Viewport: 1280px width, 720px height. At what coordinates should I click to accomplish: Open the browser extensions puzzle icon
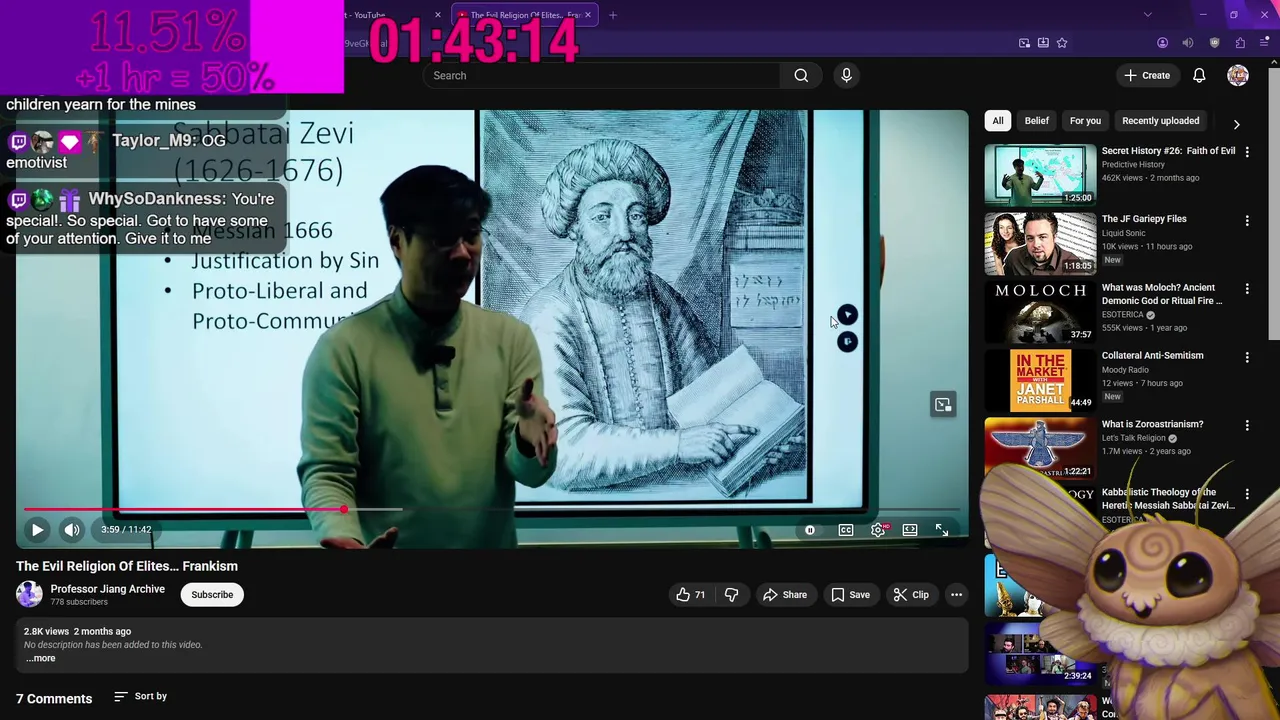pos(1240,43)
